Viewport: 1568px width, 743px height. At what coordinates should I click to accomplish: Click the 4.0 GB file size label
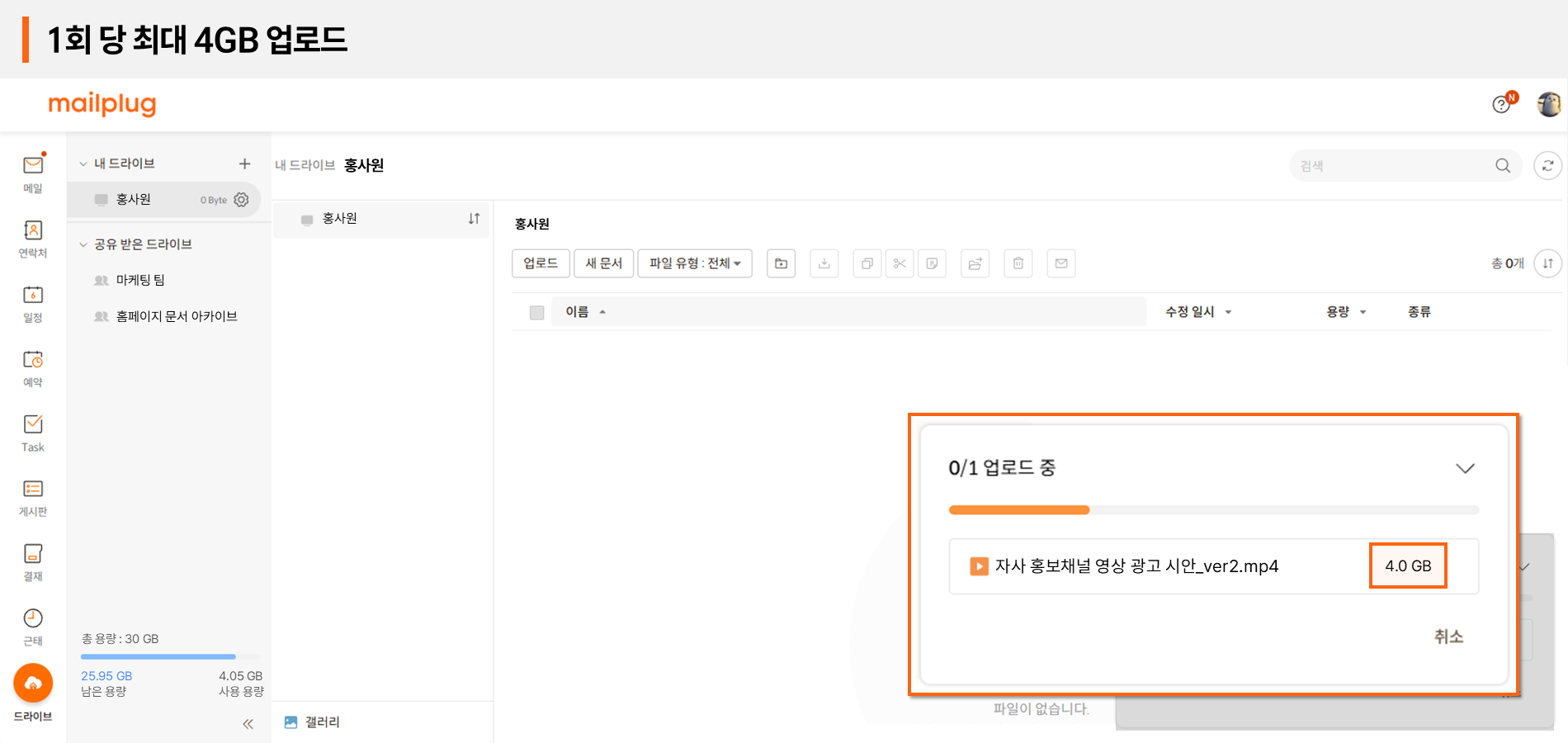pyautogui.click(x=1408, y=566)
